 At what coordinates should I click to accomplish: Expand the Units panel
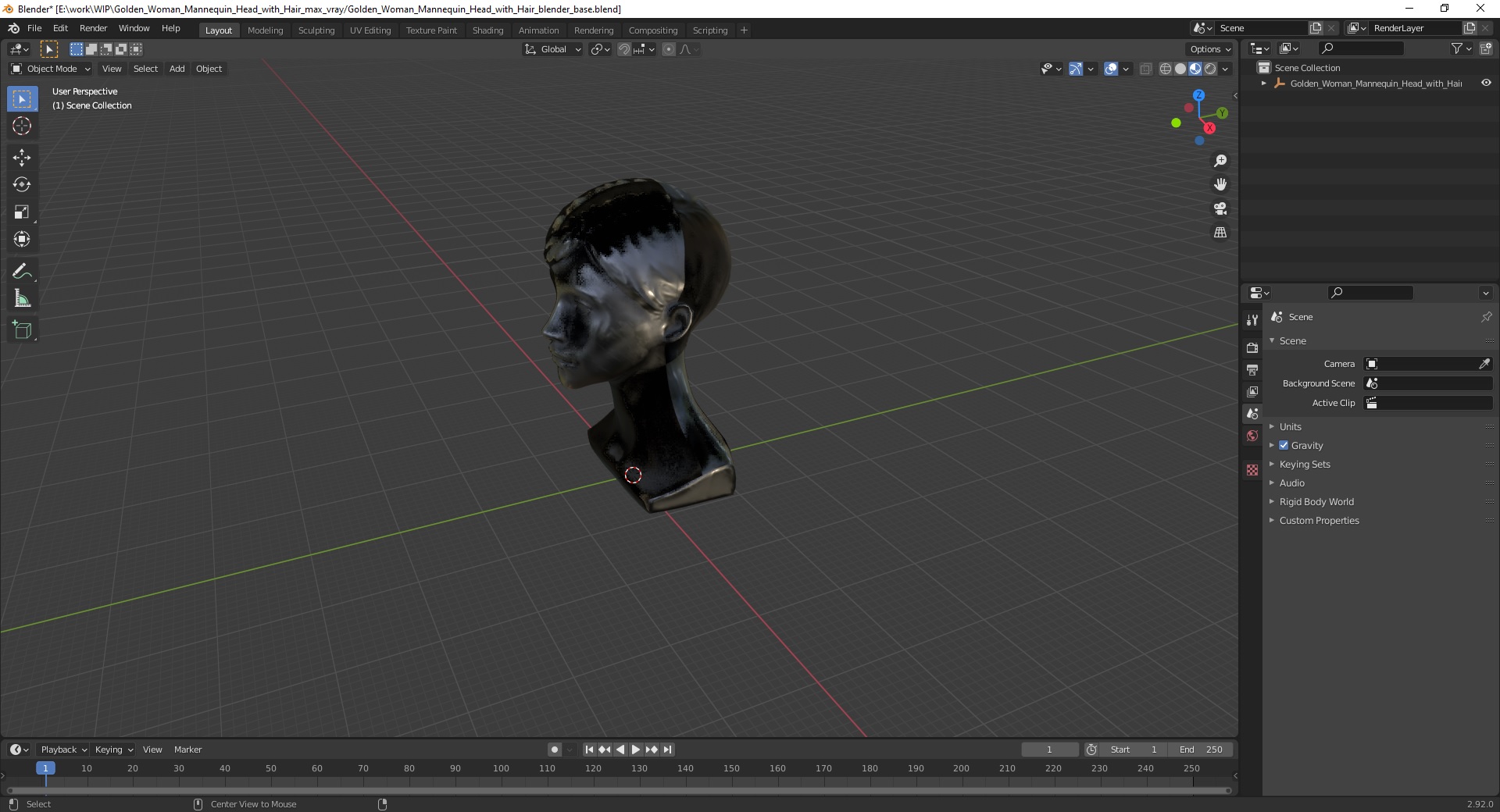click(1290, 426)
